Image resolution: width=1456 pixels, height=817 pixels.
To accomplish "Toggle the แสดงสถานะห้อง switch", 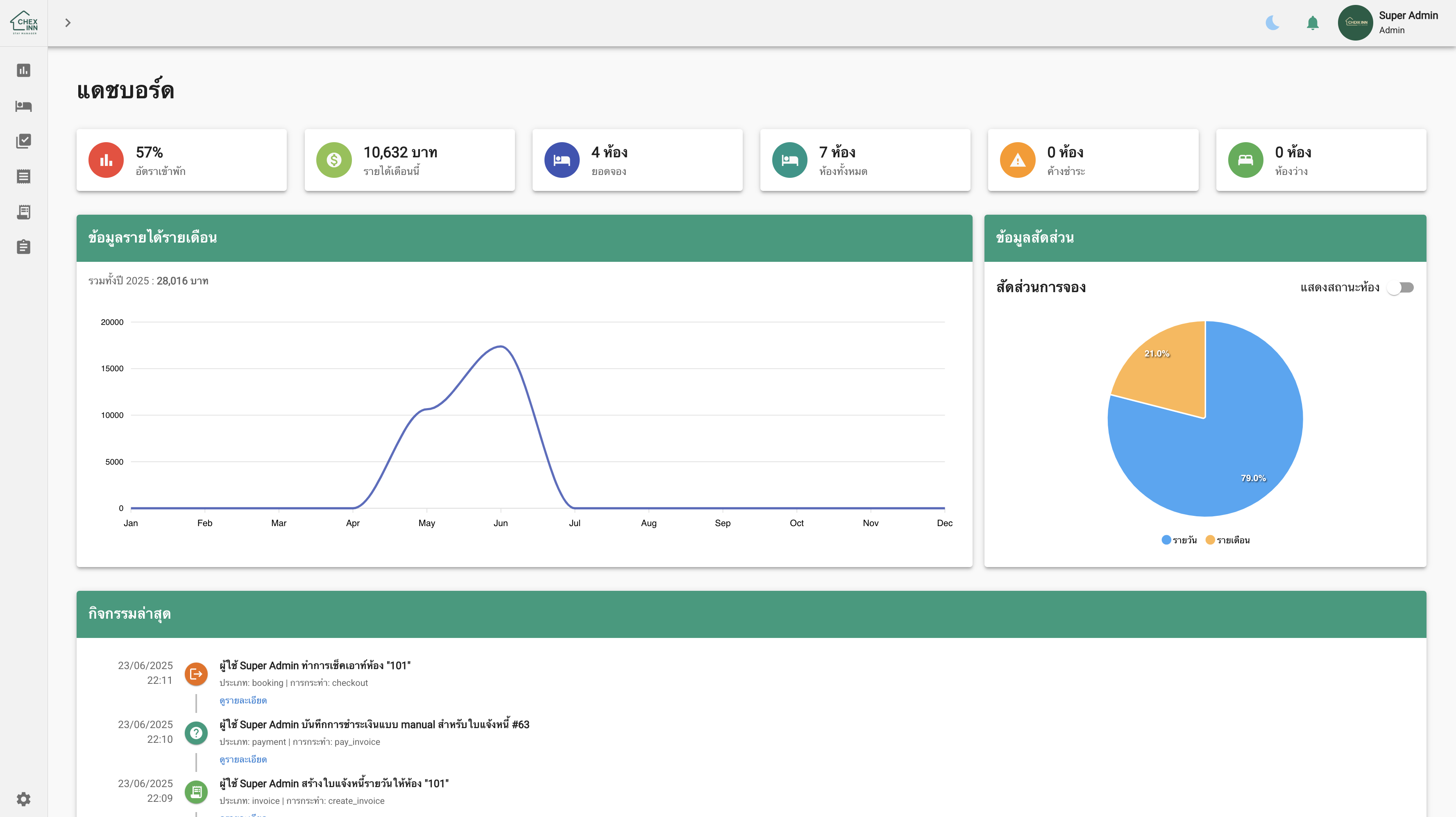I will 1401,288.
